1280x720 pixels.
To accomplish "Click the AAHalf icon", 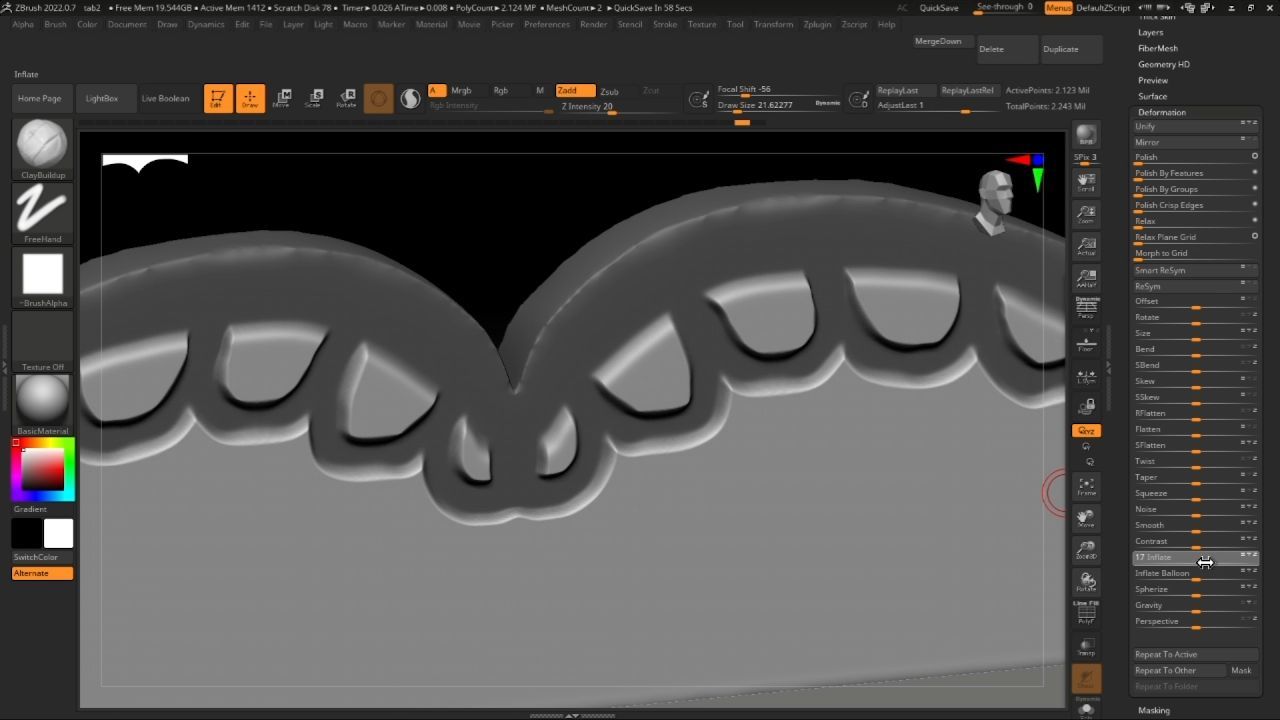I will tap(1086, 278).
